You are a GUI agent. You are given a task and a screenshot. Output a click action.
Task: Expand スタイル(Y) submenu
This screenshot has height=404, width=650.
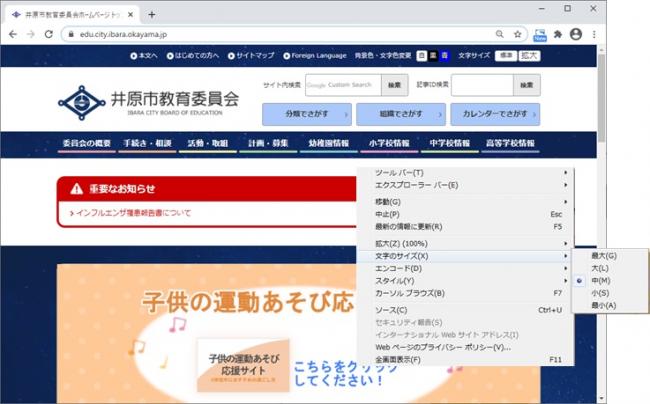point(466,281)
